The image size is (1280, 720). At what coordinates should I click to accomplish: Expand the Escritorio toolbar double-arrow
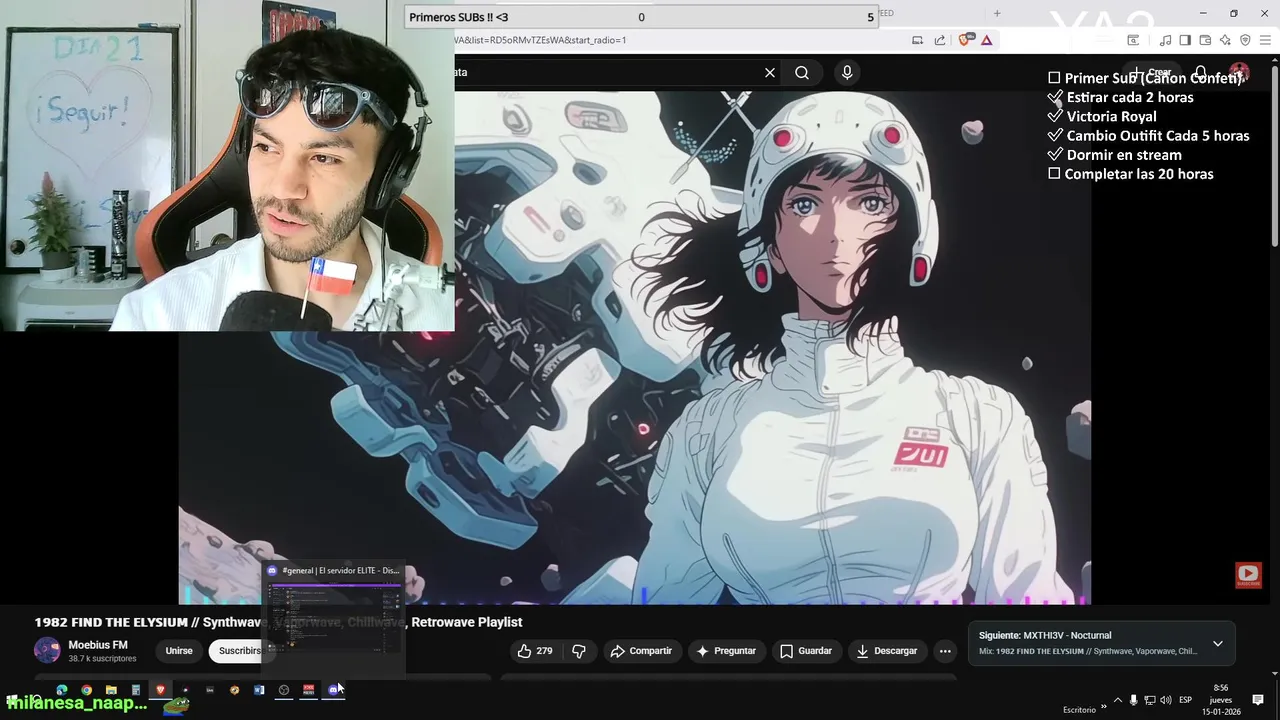[x=1104, y=707]
